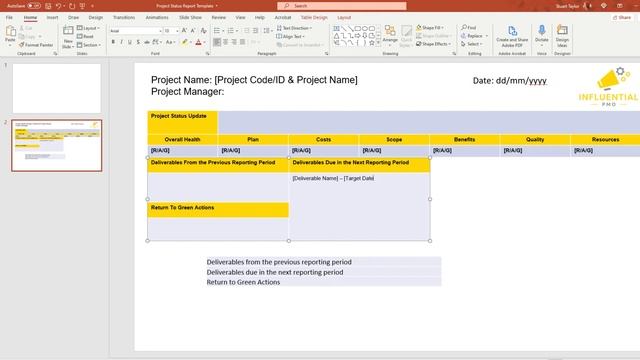The image size is (640, 360).
Task: Switch to the Insert tab
Action: (x=52, y=18)
